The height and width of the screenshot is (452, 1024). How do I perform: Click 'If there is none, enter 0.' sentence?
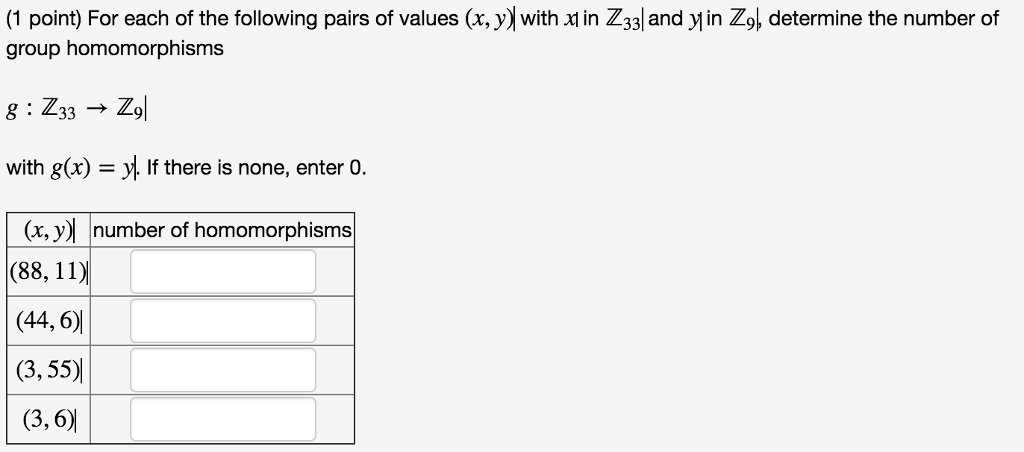click(x=257, y=169)
